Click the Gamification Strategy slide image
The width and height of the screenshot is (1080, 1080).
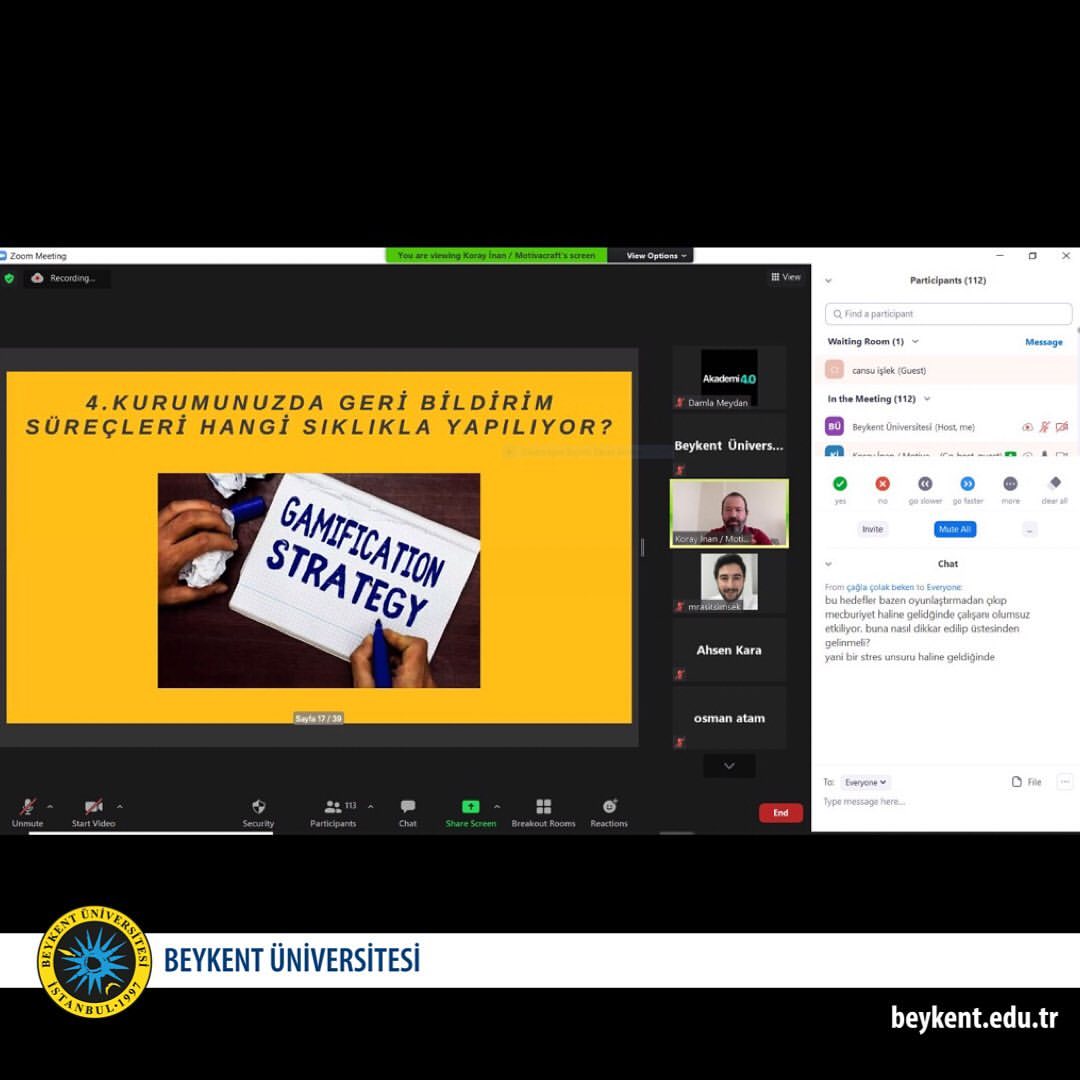tap(319, 580)
